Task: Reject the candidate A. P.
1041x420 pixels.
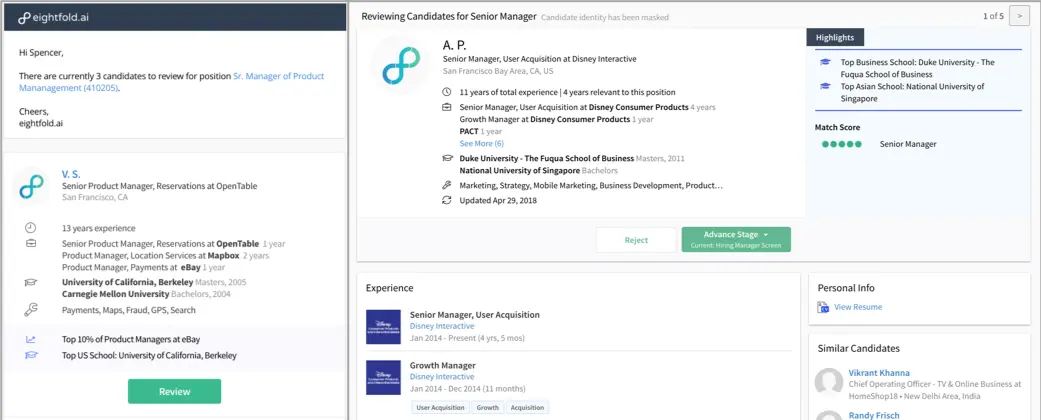Action: [636, 240]
